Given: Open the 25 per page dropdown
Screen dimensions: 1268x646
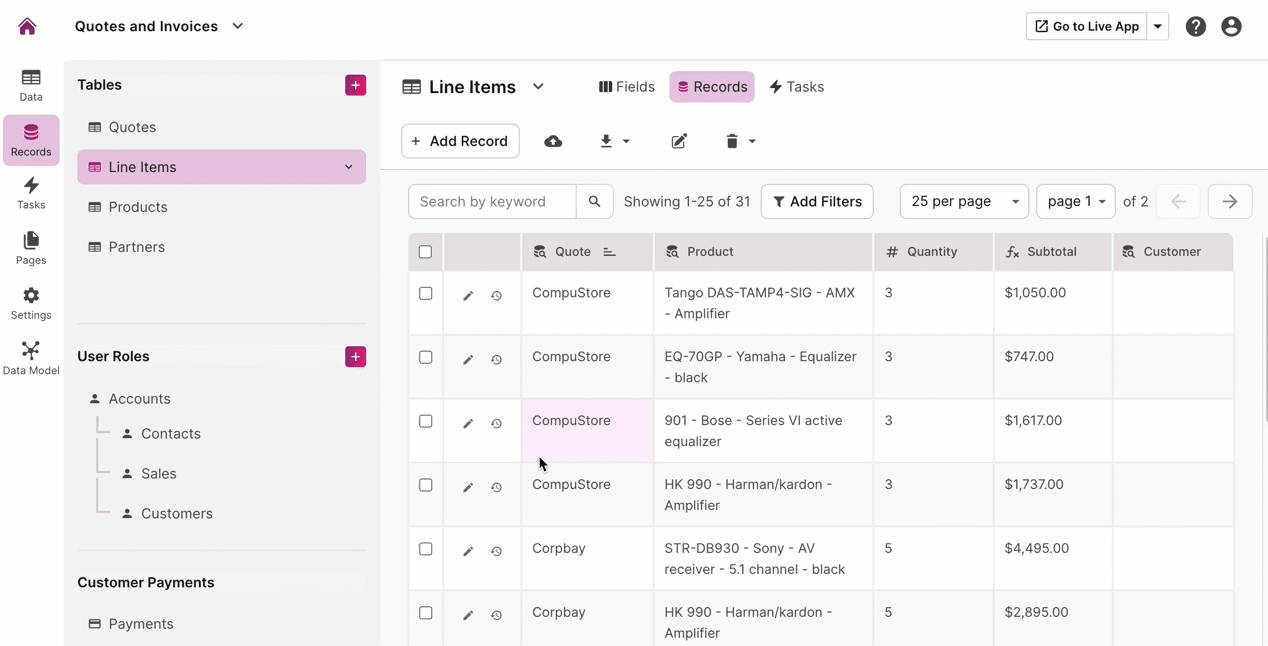Looking at the screenshot, I should [963, 202].
